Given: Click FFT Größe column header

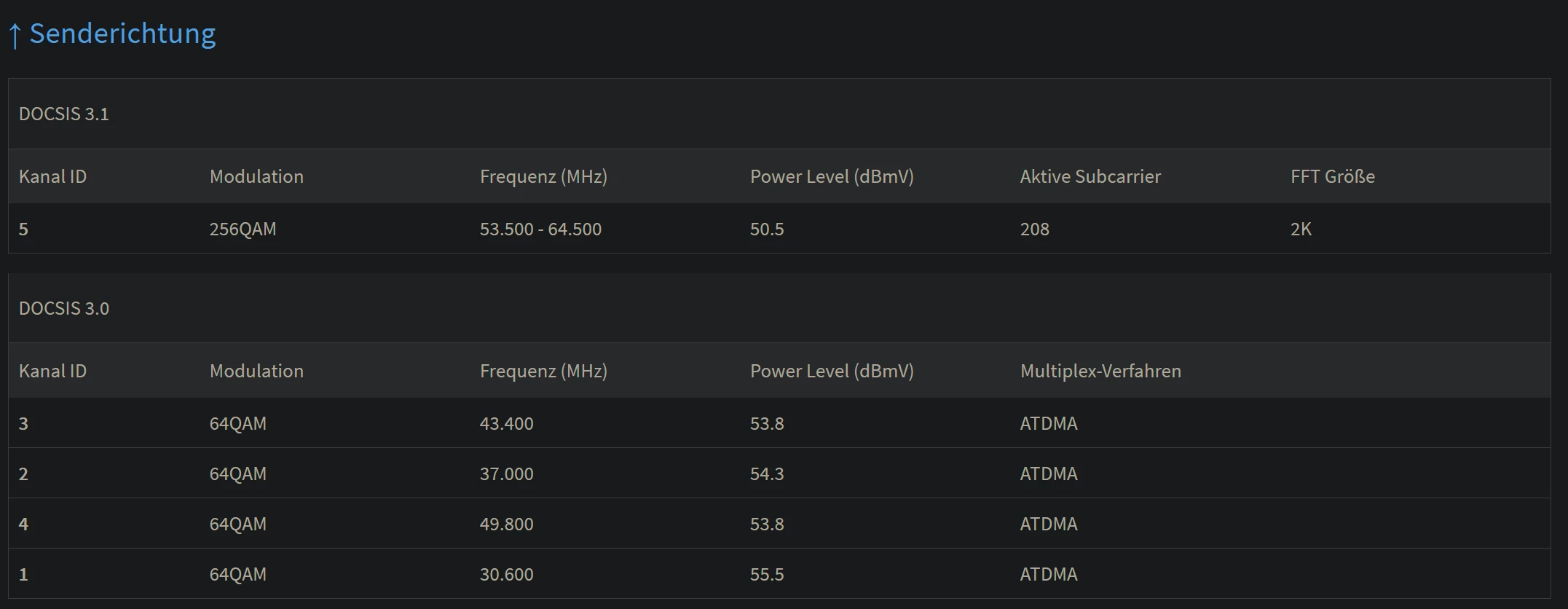Looking at the screenshot, I should coord(1332,177).
